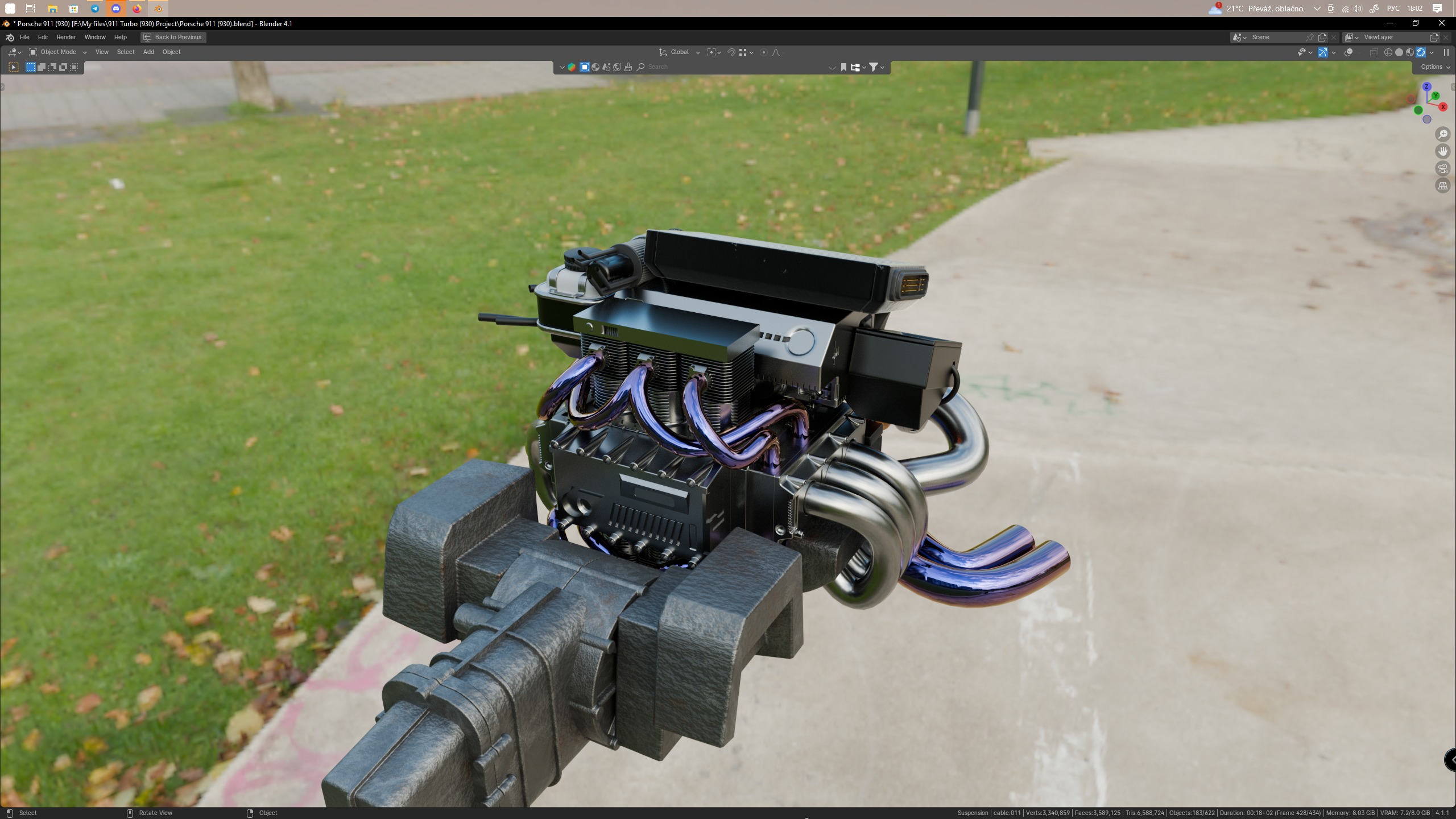Viewport: 1456px width, 819px height.
Task: Open Global transform orientation dropdown
Action: 680,52
